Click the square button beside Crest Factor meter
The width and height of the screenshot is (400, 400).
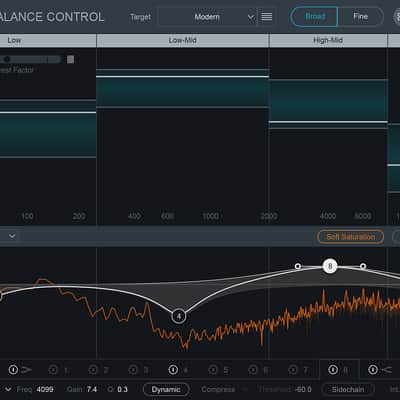71,59
